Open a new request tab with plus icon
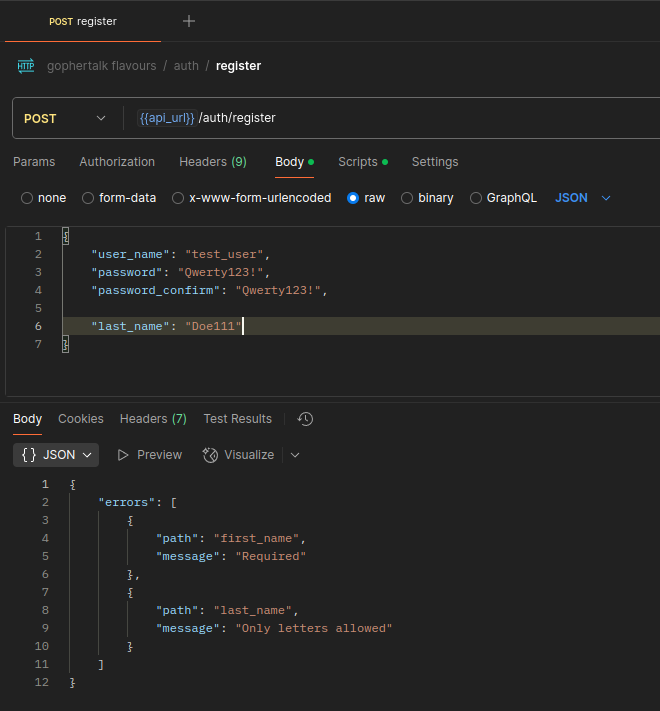The image size is (660, 711). coord(189,21)
